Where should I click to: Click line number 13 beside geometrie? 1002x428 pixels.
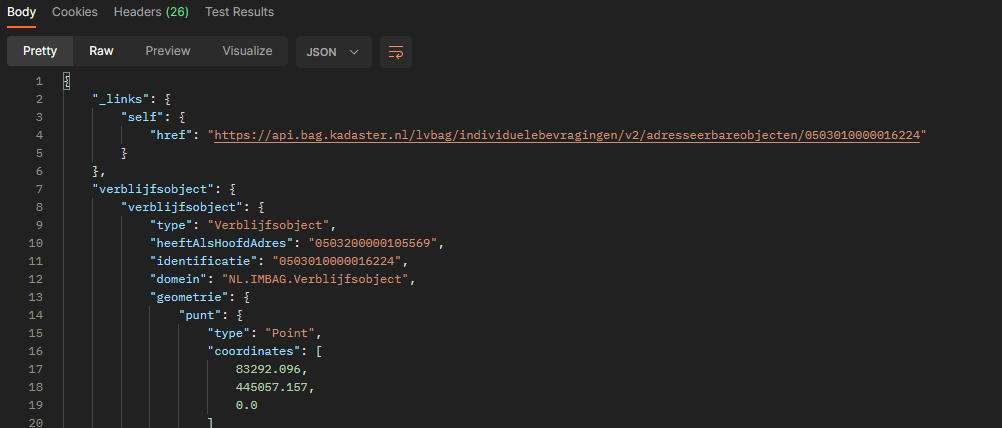point(38,296)
